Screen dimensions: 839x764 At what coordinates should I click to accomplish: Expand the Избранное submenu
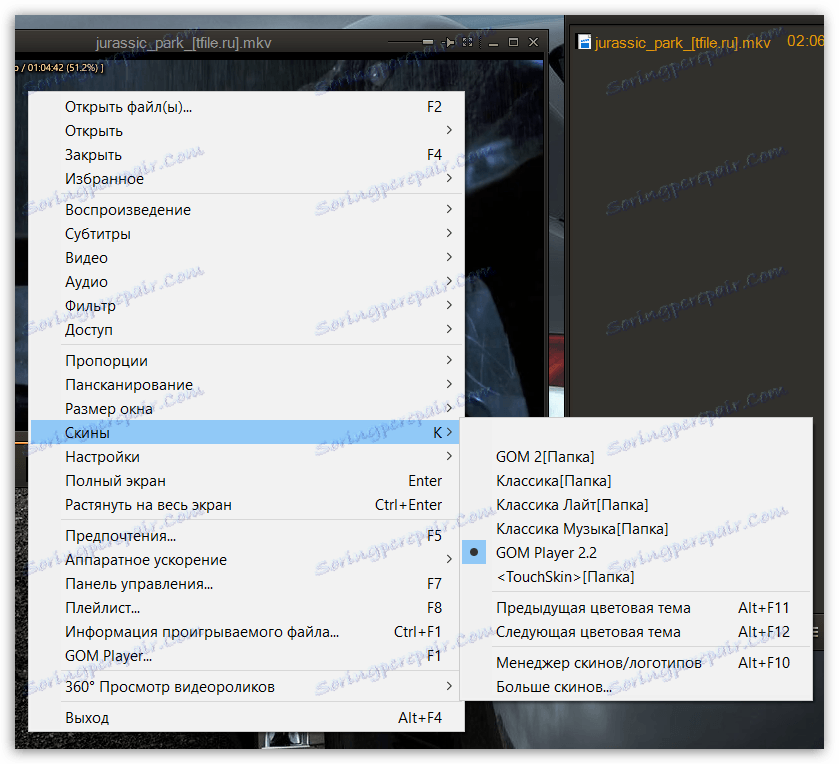click(x=246, y=179)
